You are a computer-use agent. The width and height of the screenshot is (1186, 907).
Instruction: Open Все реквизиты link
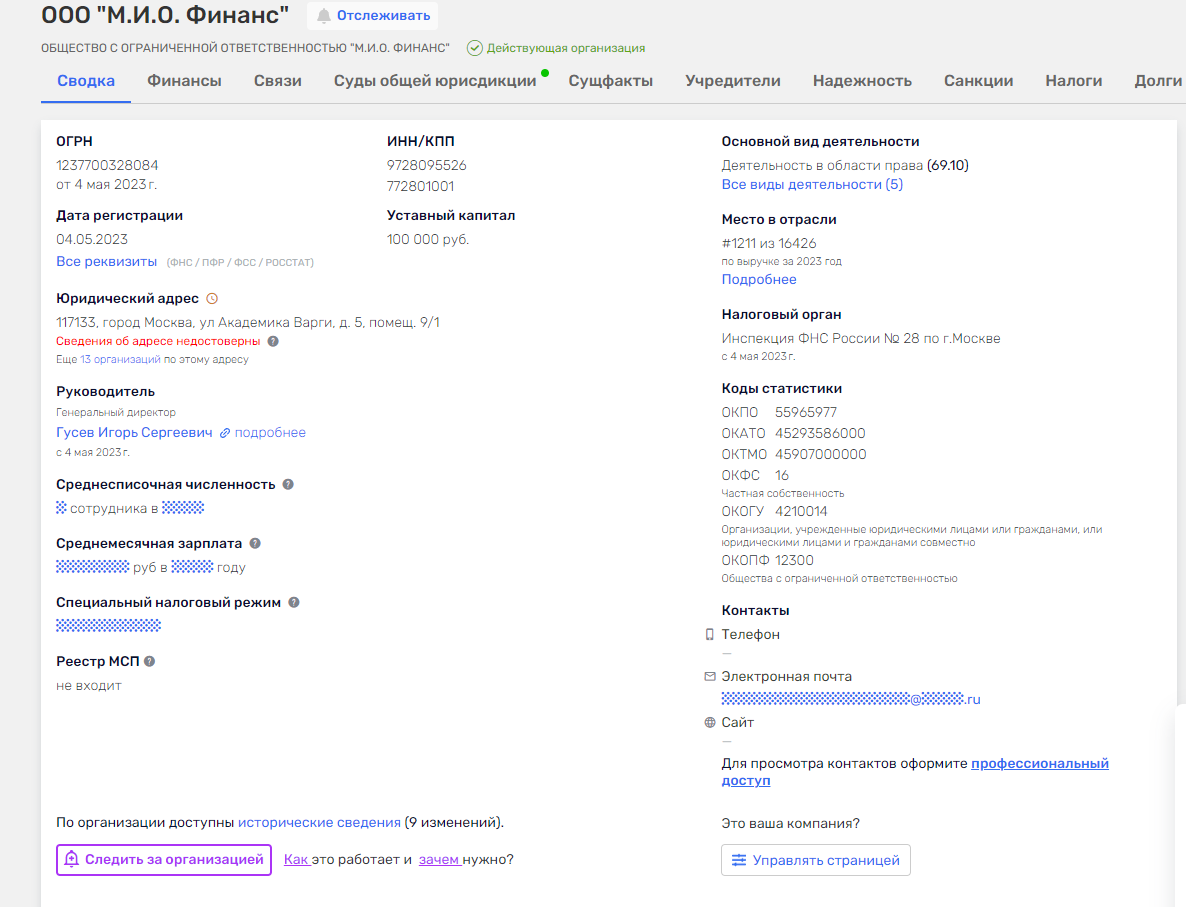(x=107, y=262)
